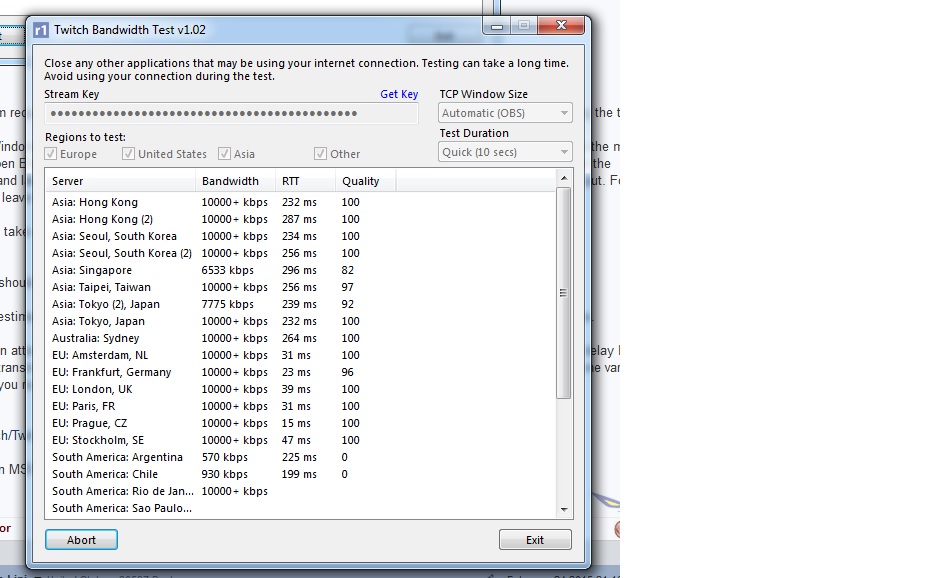944x578 pixels.
Task: Click the '23 ms' Frankfurt RTT value
Action: [x=296, y=372]
